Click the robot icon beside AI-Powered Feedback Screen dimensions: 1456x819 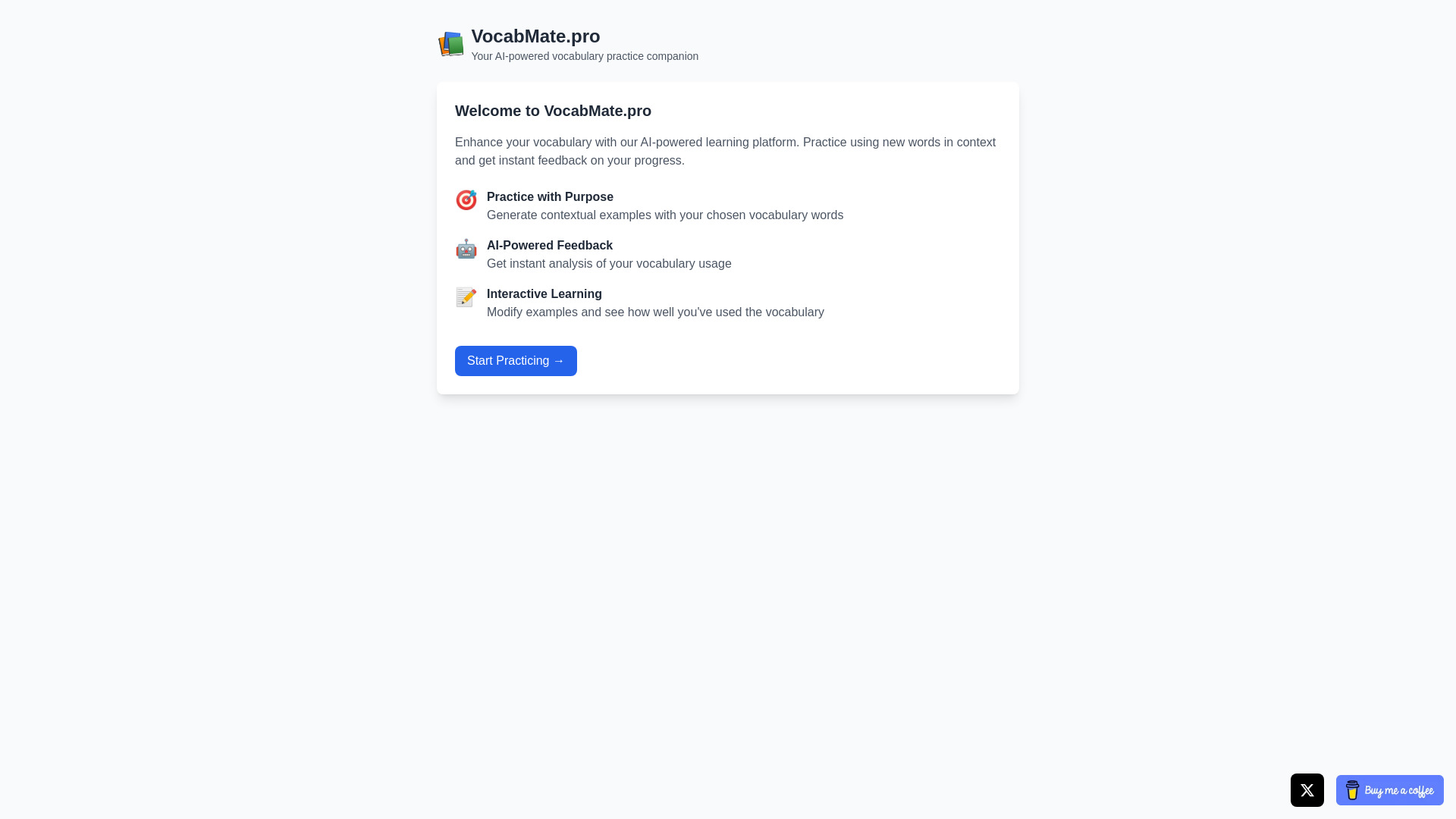tap(466, 249)
